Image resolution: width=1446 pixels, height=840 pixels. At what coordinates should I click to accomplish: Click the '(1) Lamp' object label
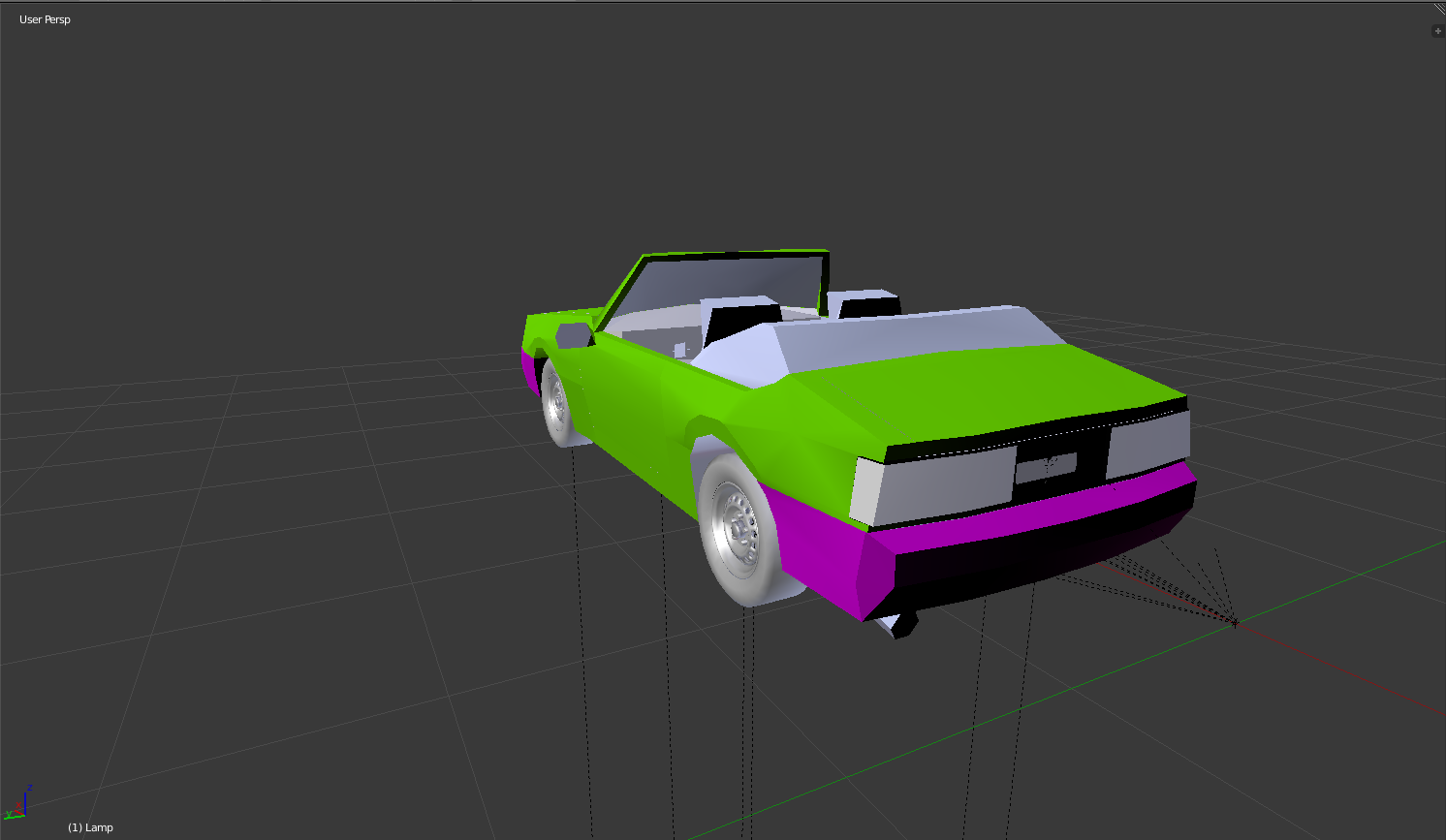pyautogui.click(x=90, y=827)
